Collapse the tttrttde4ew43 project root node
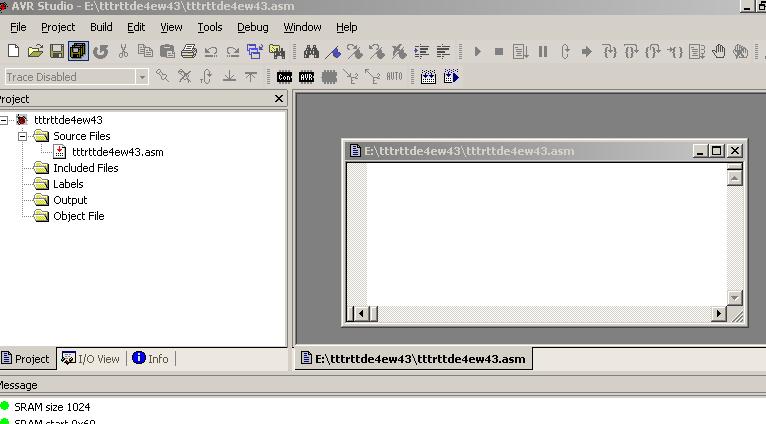 tap(4, 120)
